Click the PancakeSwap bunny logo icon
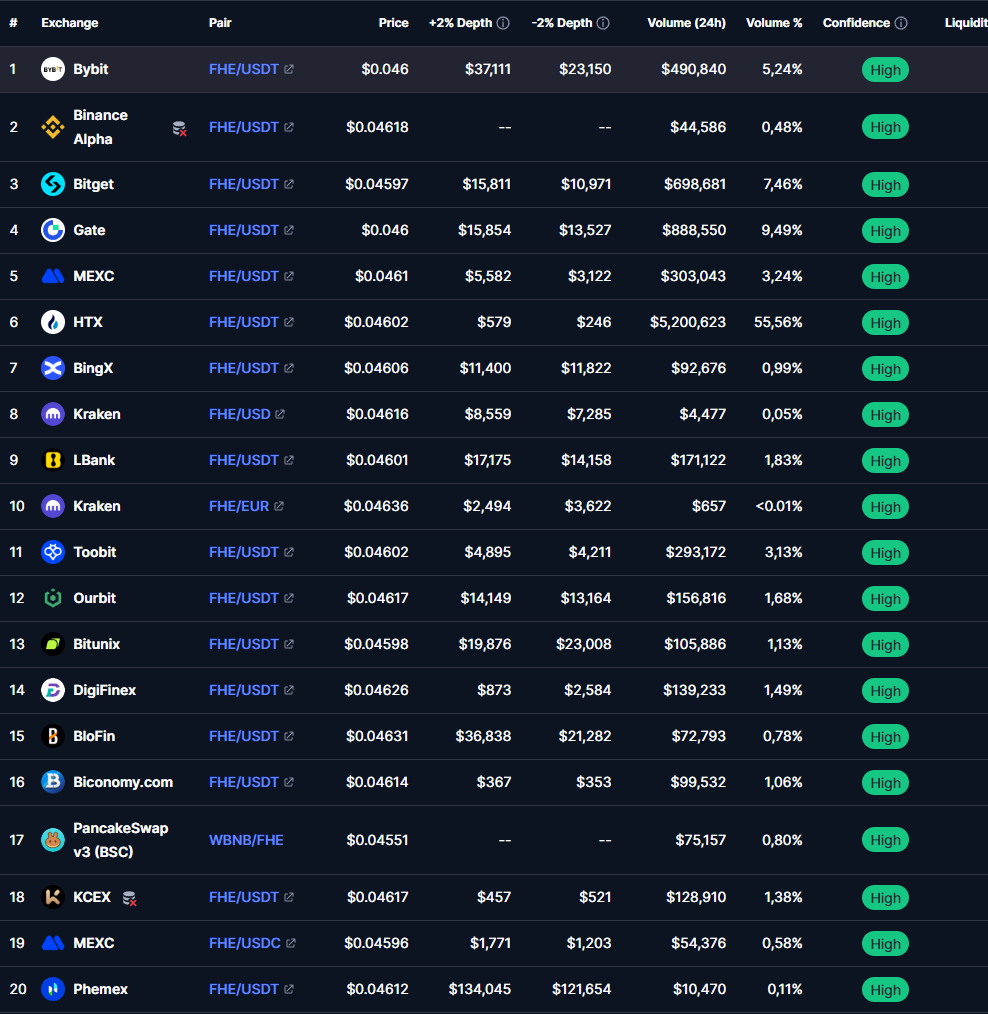 (52, 840)
